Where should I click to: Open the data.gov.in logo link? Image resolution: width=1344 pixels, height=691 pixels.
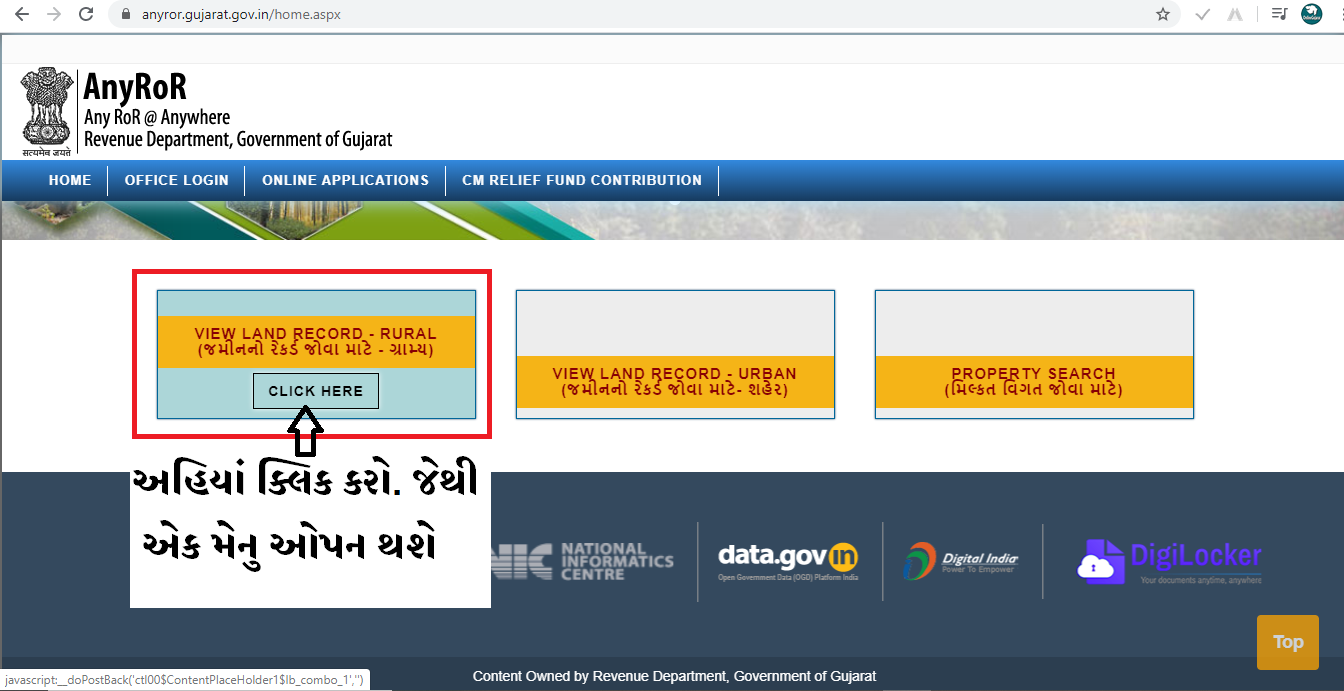788,560
